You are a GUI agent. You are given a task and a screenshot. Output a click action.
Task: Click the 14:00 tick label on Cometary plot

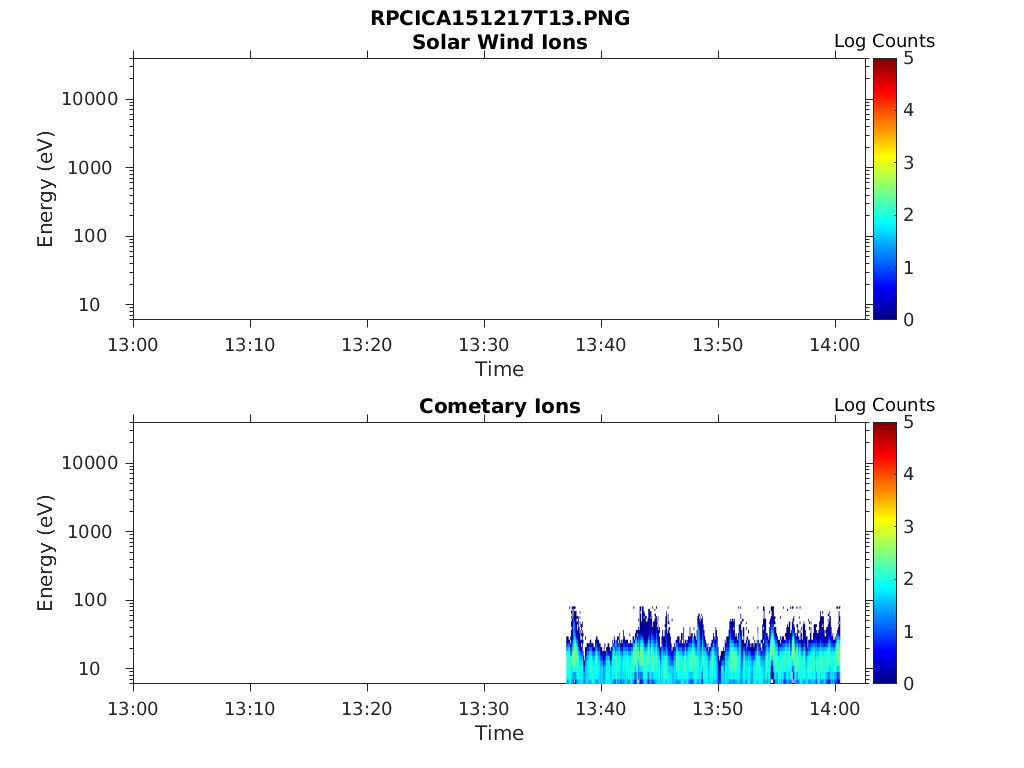(835, 709)
